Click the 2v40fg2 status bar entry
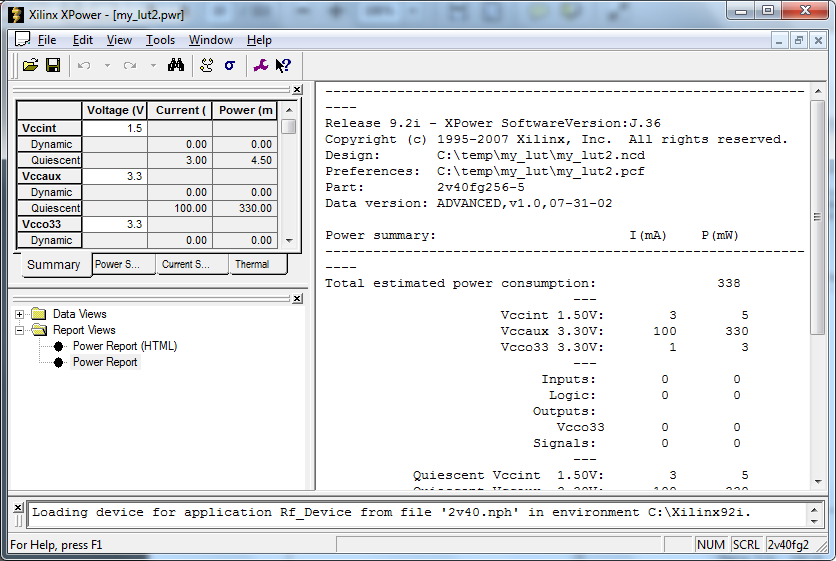This screenshot has height=561, width=836. tap(788, 544)
